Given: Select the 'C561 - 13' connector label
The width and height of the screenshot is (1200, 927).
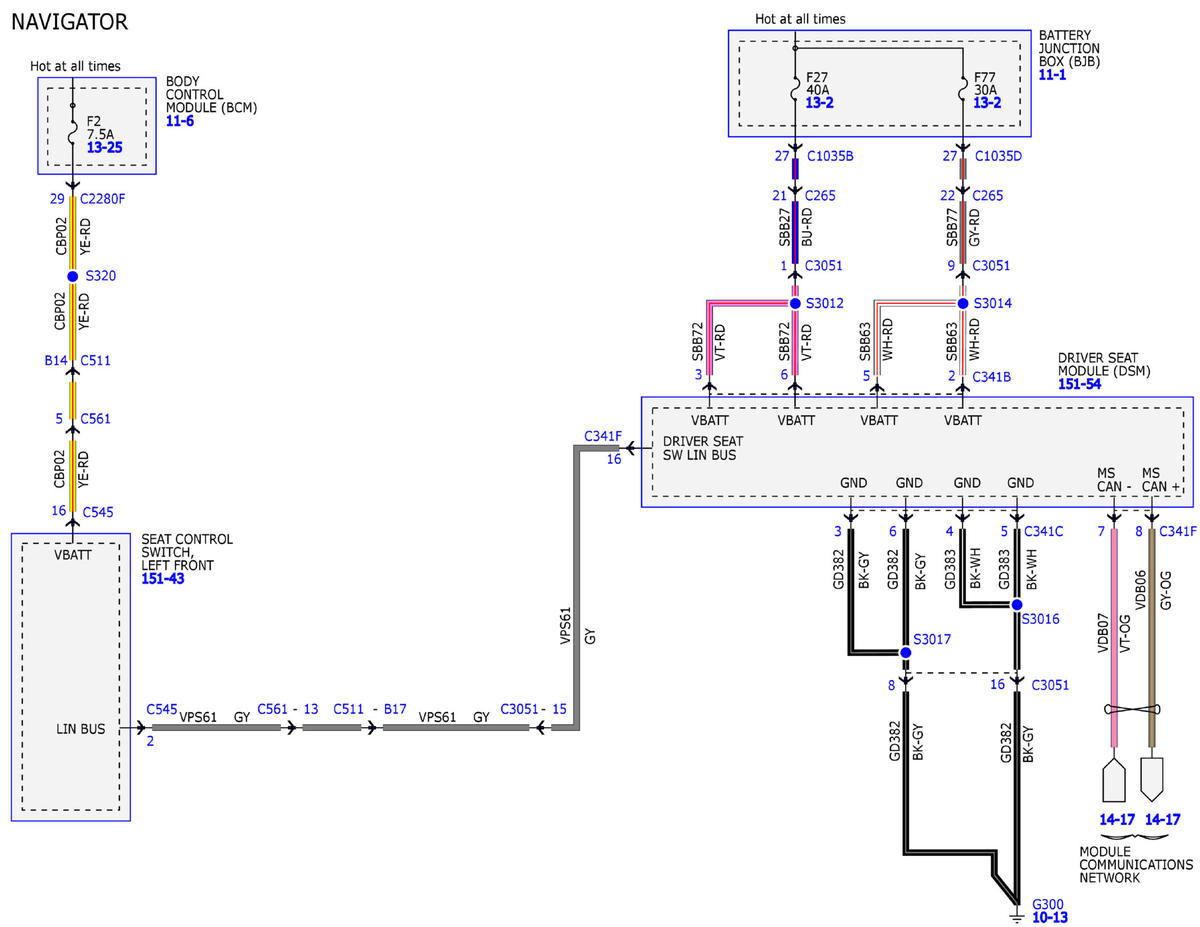Looking at the screenshot, I should pos(287,709).
